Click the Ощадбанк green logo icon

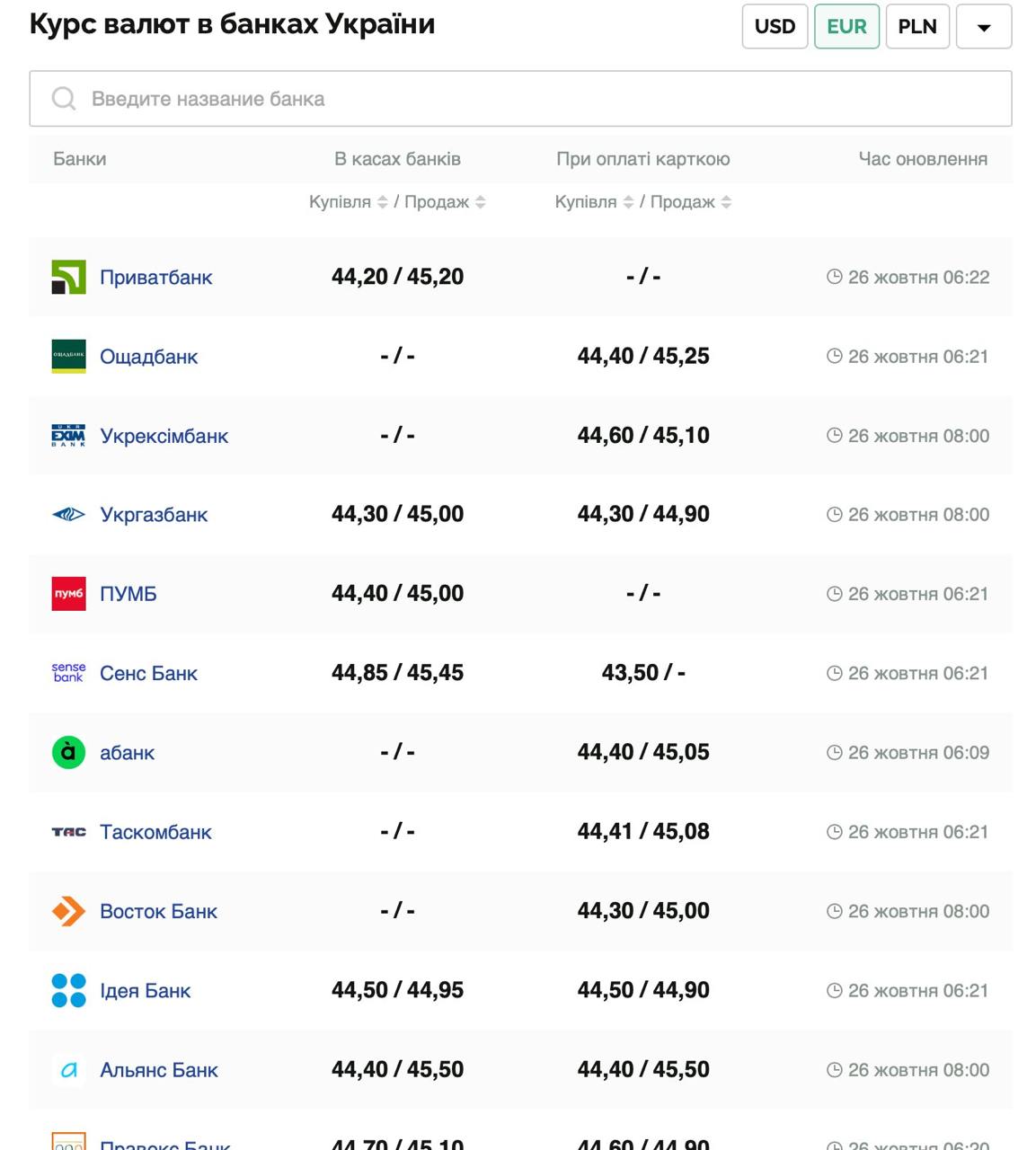coord(68,357)
